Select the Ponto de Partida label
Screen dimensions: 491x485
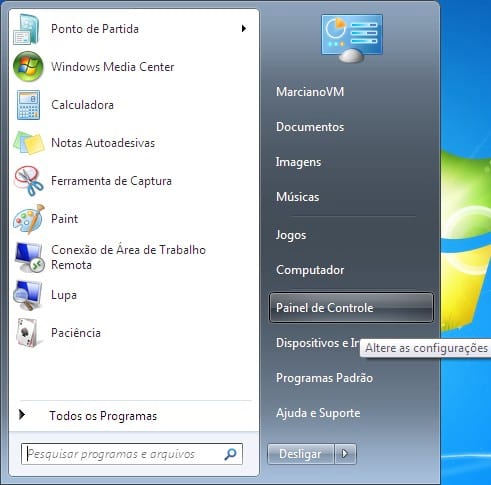pos(95,29)
